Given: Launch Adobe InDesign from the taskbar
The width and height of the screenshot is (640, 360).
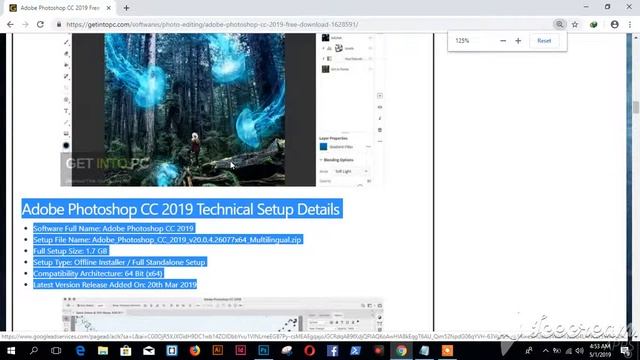Looking at the screenshot, I should (x=240, y=351).
